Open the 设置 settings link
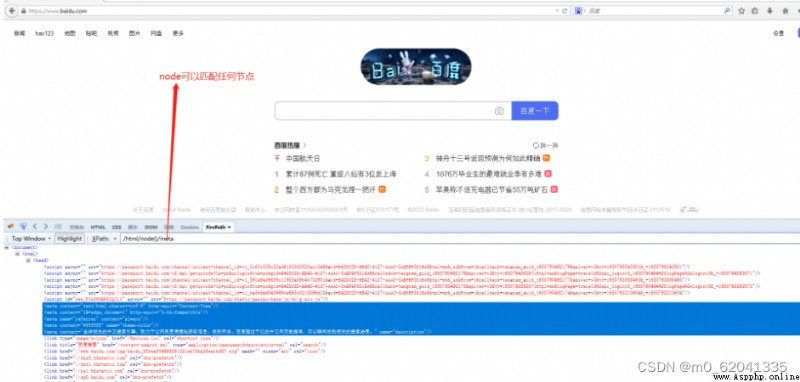 pyautogui.click(x=778, y=33)
